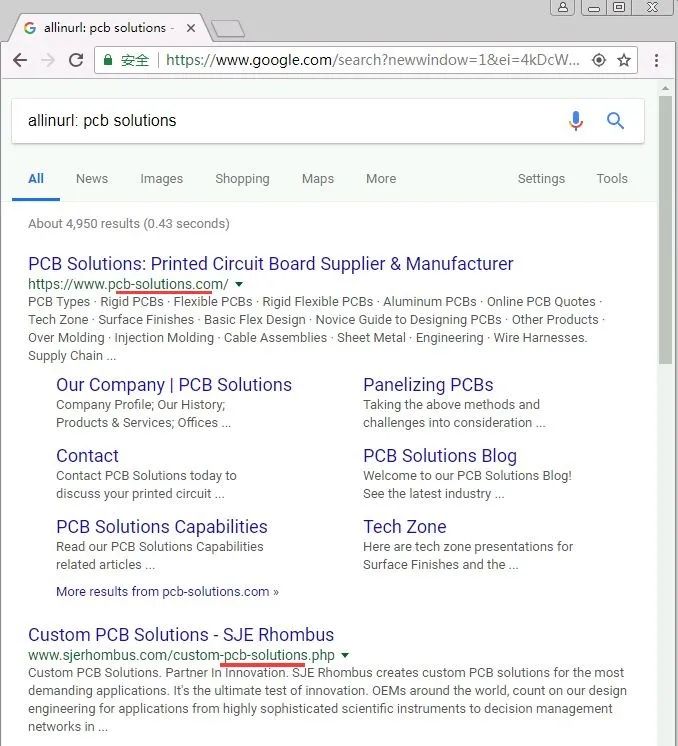Click the snippet starting "Custom PCB Solutions. Partner In"
Image resolution: width=678 pixels, height=746 pixels.
click(327, 699)
